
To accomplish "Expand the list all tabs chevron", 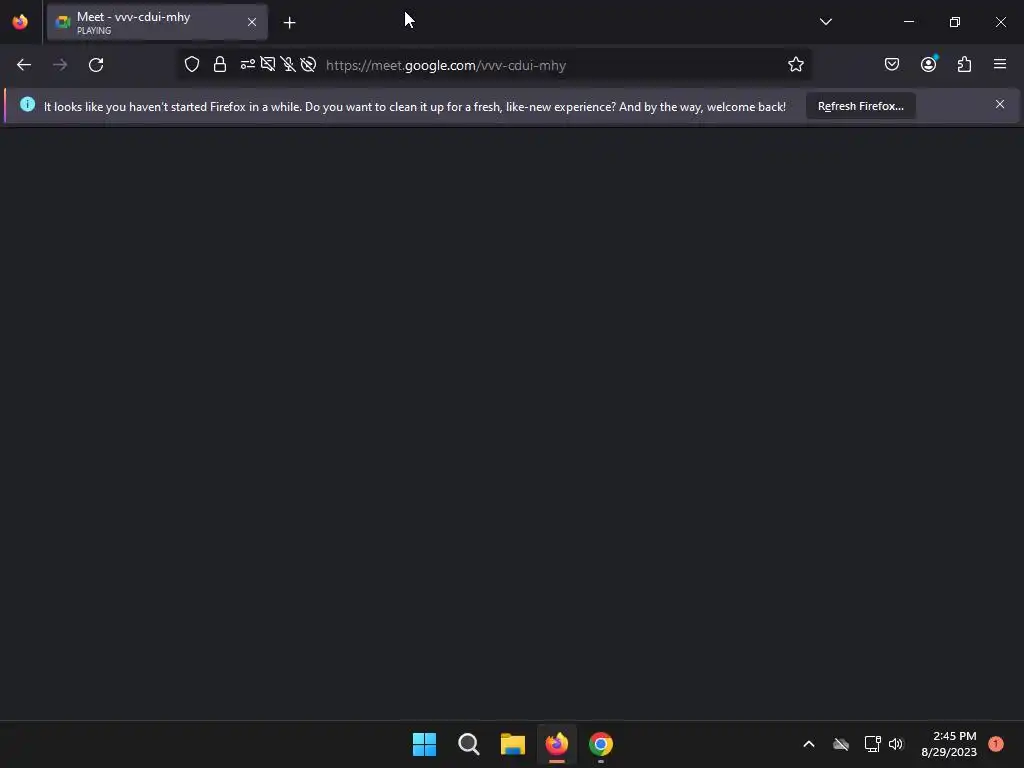I will click(x=825, y=22).
